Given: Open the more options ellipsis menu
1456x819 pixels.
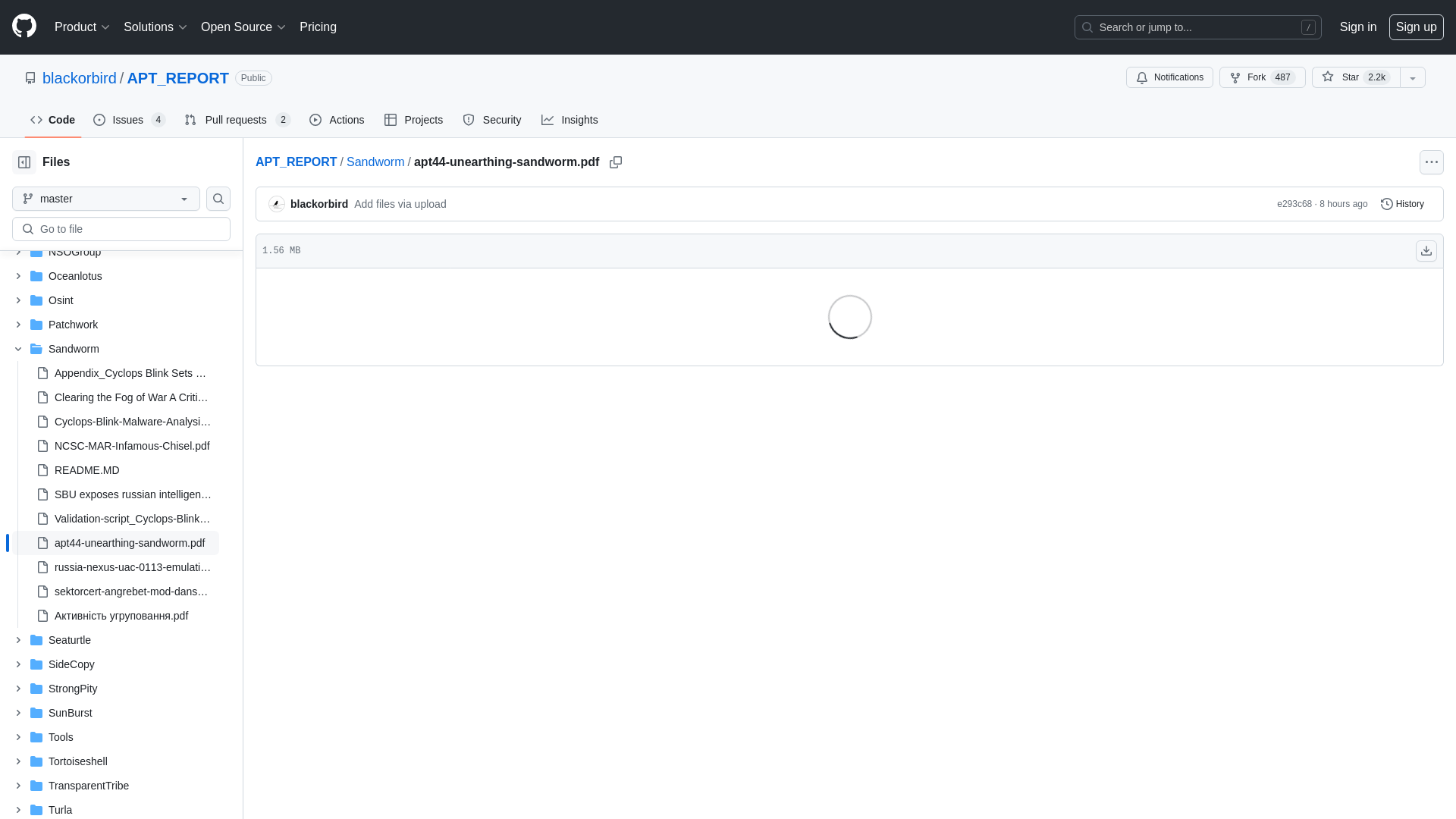Looking at the screenshot, I should point(1432,162).
